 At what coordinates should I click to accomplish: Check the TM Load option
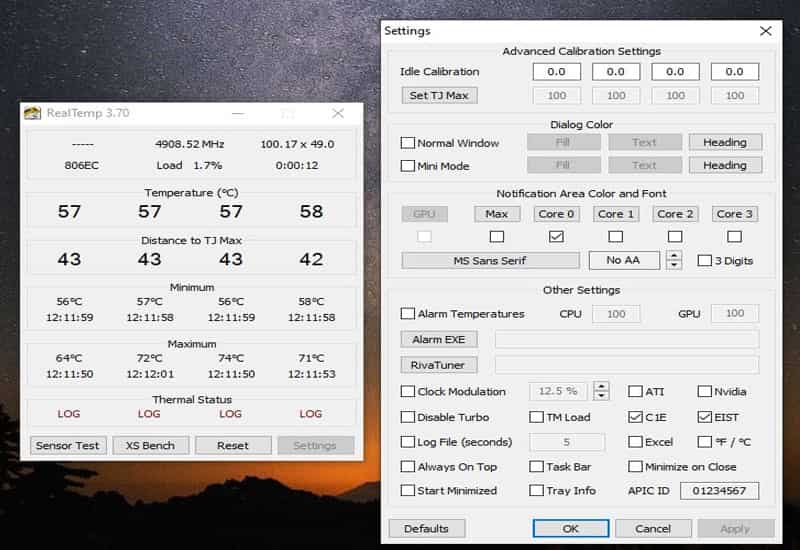click(536, 417)
